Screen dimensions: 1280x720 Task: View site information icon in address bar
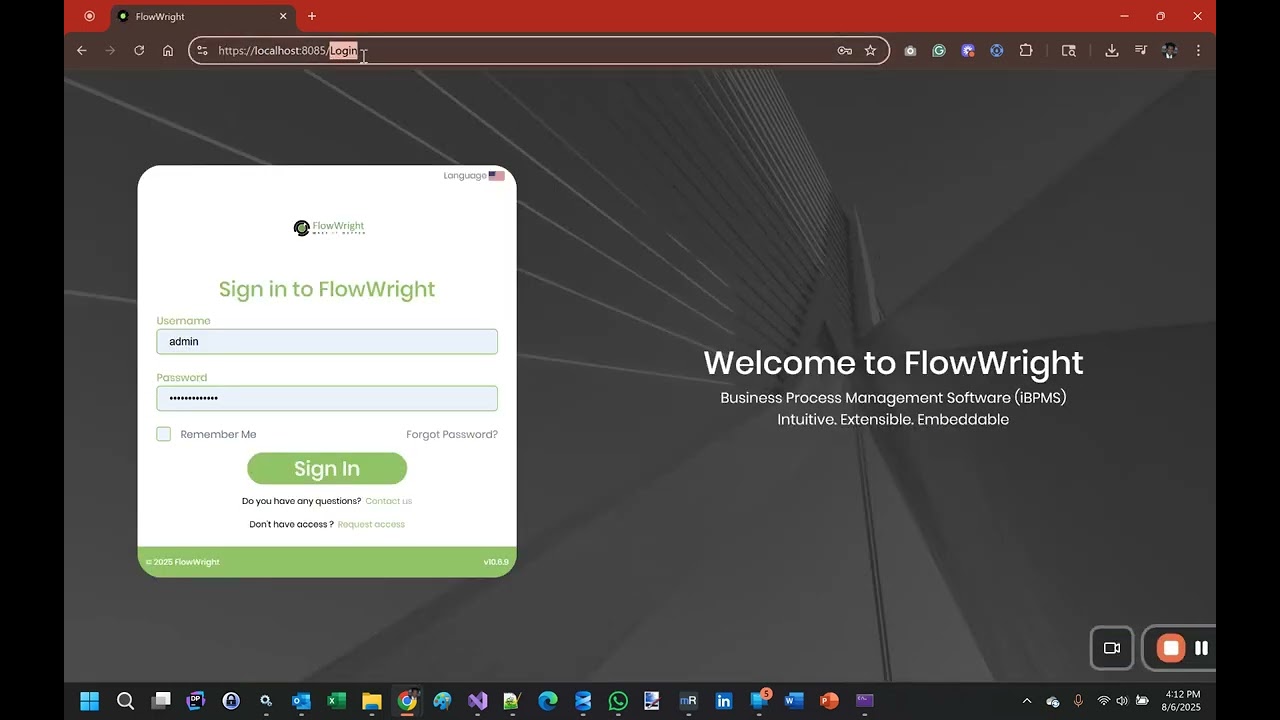[202, 51]
